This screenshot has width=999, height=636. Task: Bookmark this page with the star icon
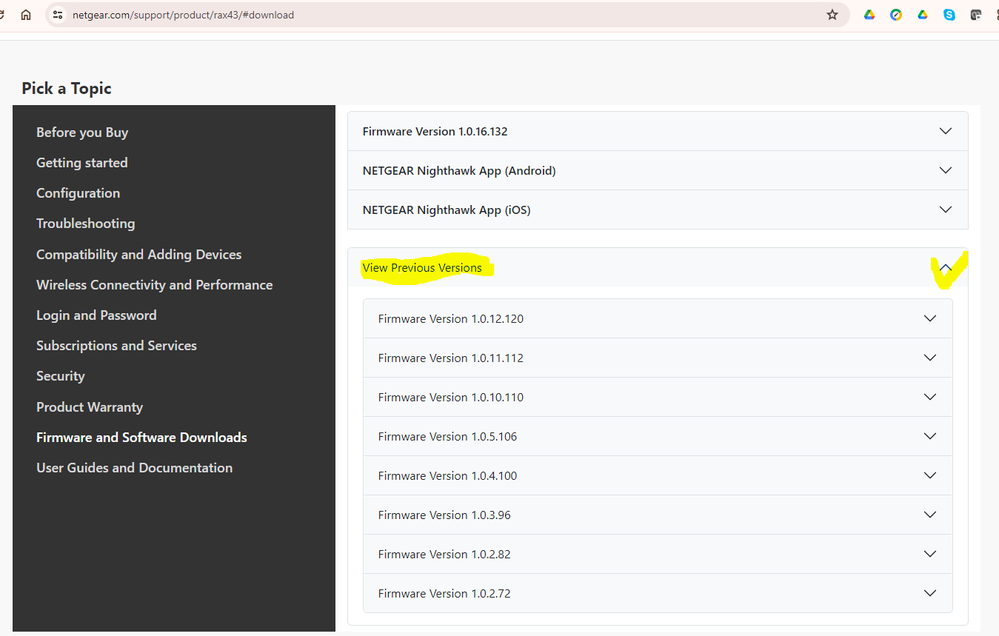coord(832,15)
